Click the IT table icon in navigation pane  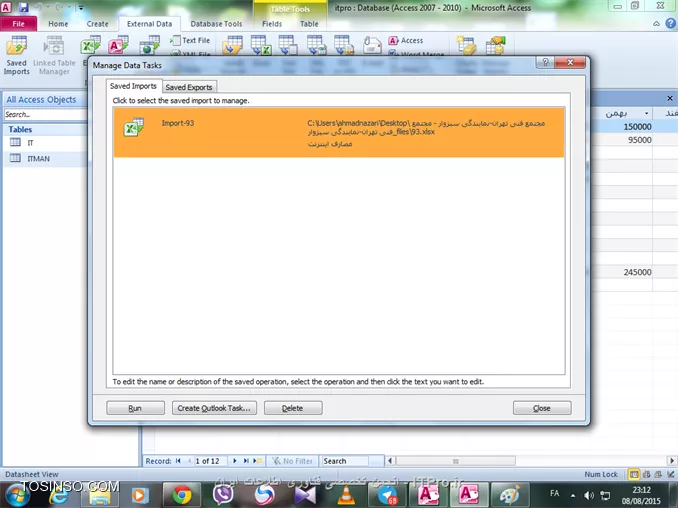point(16,143)
